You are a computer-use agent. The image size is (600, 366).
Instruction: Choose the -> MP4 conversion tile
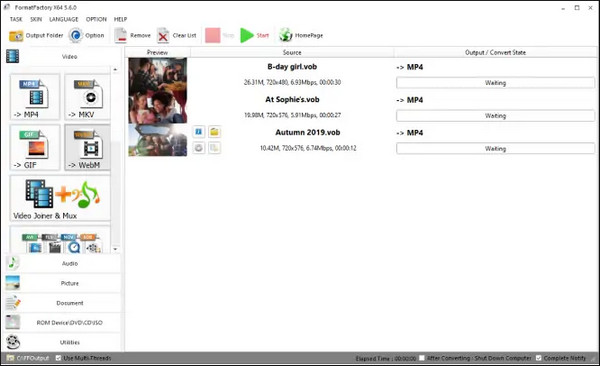coord(35,97)
